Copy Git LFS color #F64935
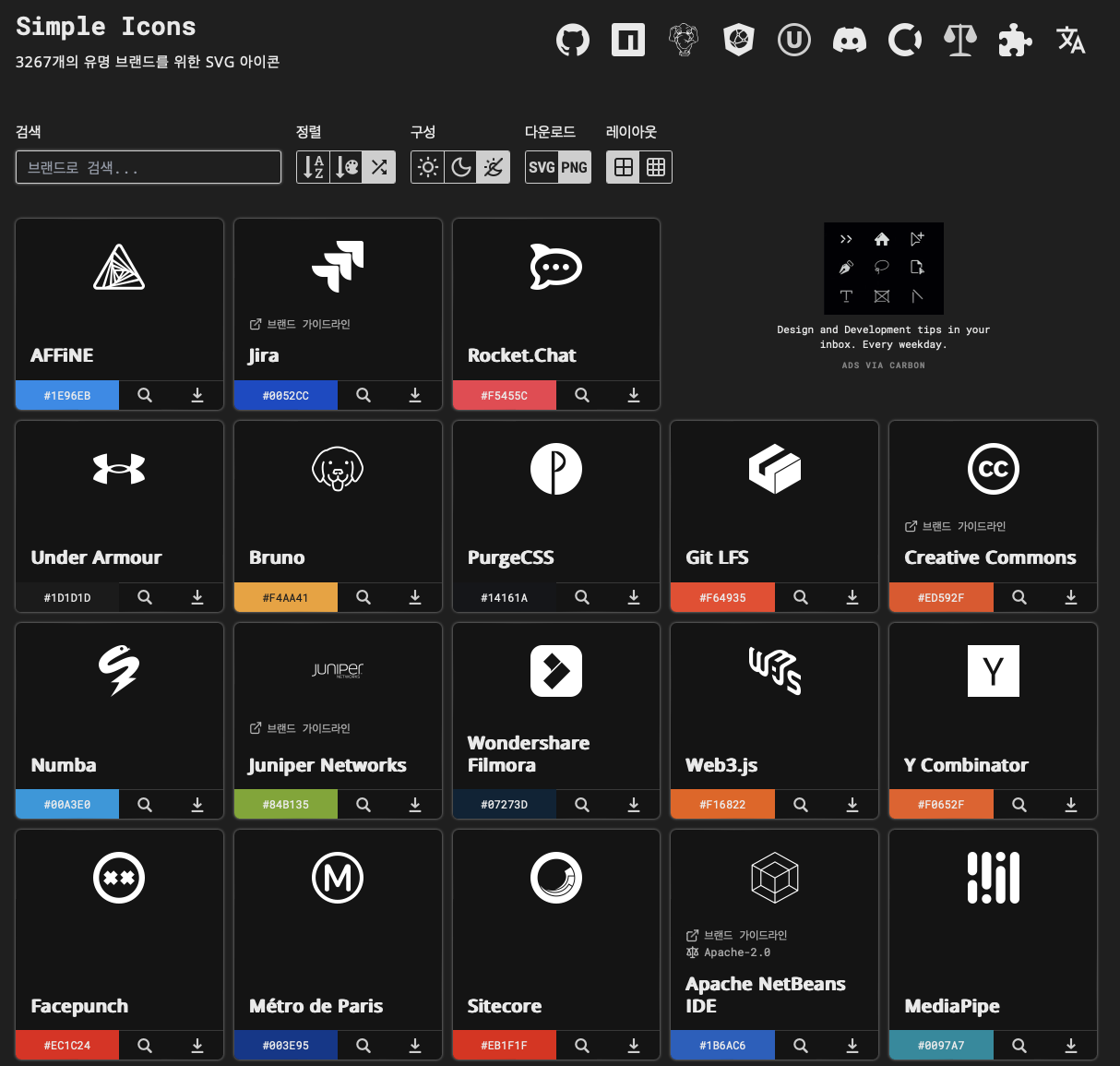The height and width of the screenshot is (1066, 1120). (722, 597)
